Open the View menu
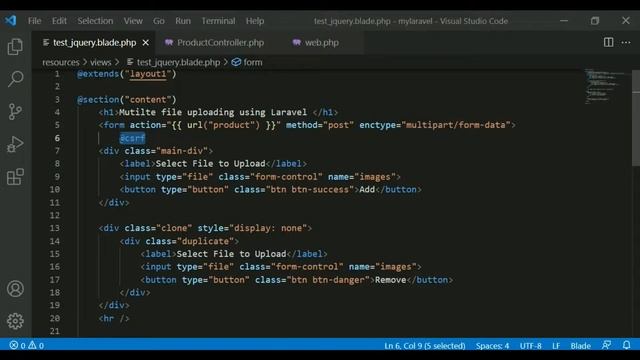 133,21
